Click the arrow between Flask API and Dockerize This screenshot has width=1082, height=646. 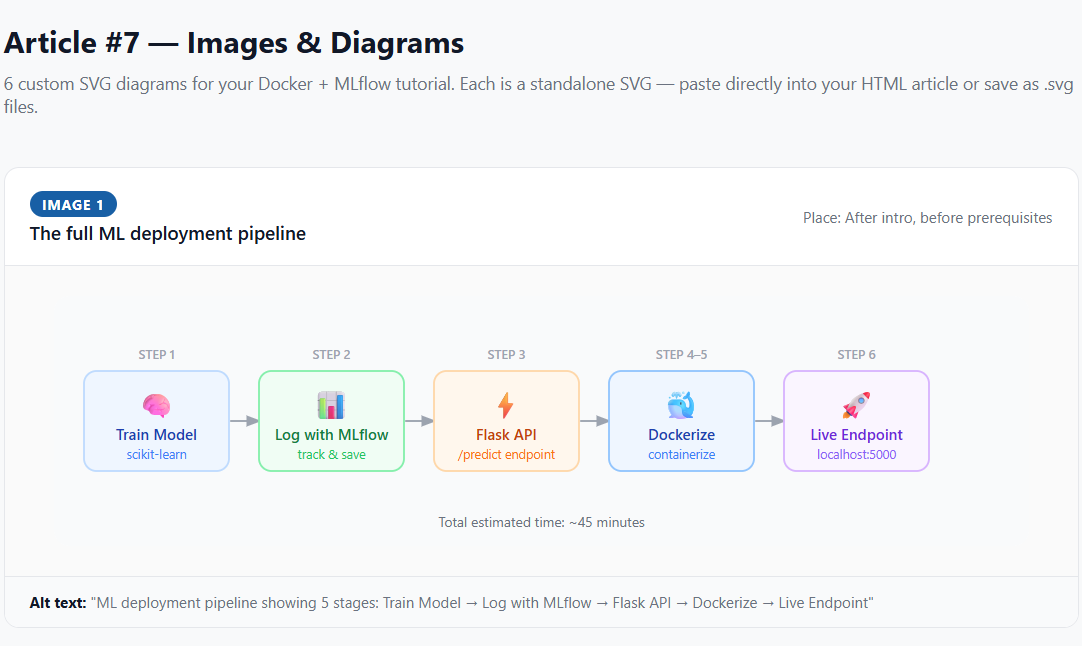pyautogui.click(x=594, y=421)
